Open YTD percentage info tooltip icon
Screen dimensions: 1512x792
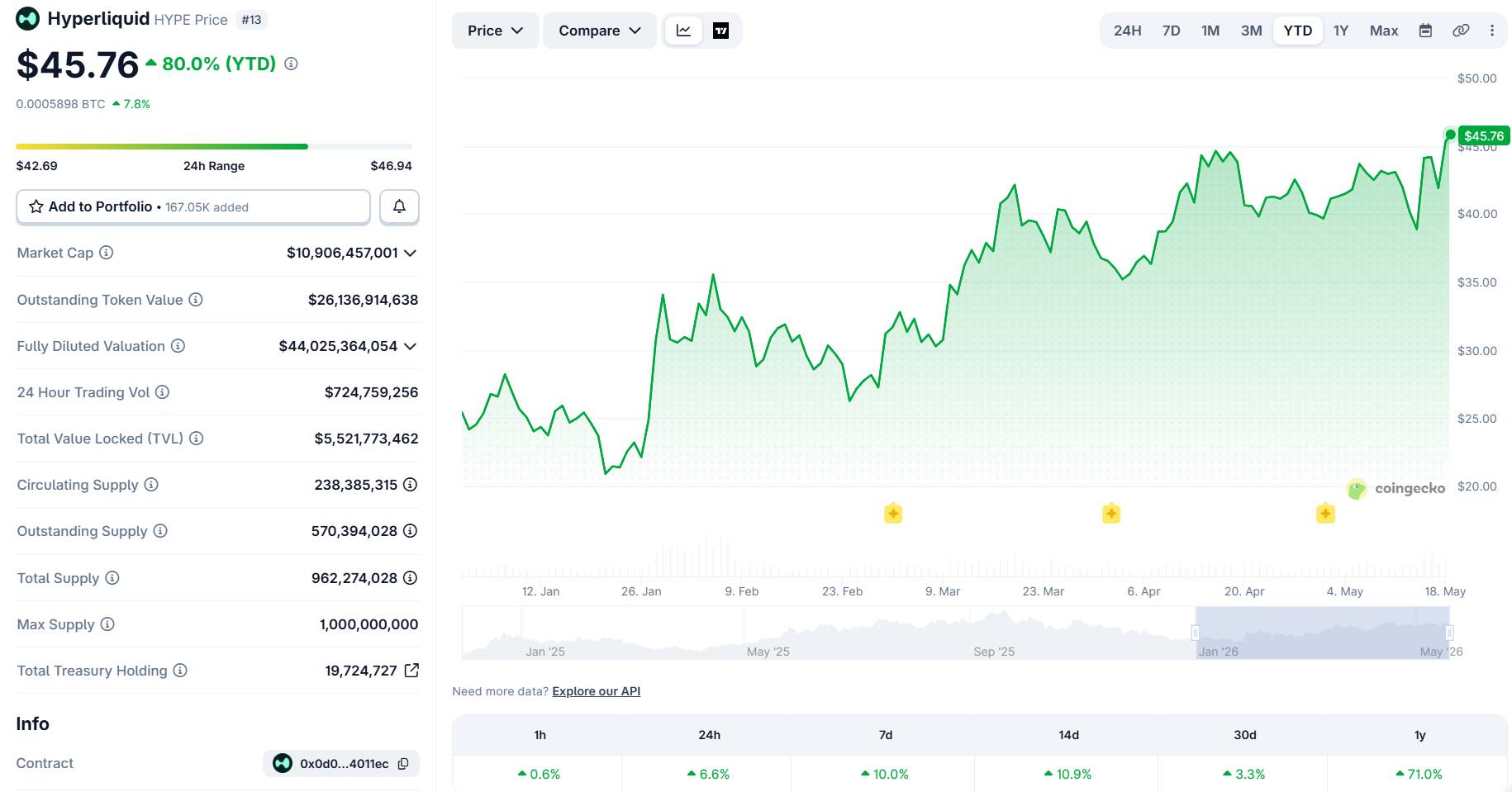291,64
